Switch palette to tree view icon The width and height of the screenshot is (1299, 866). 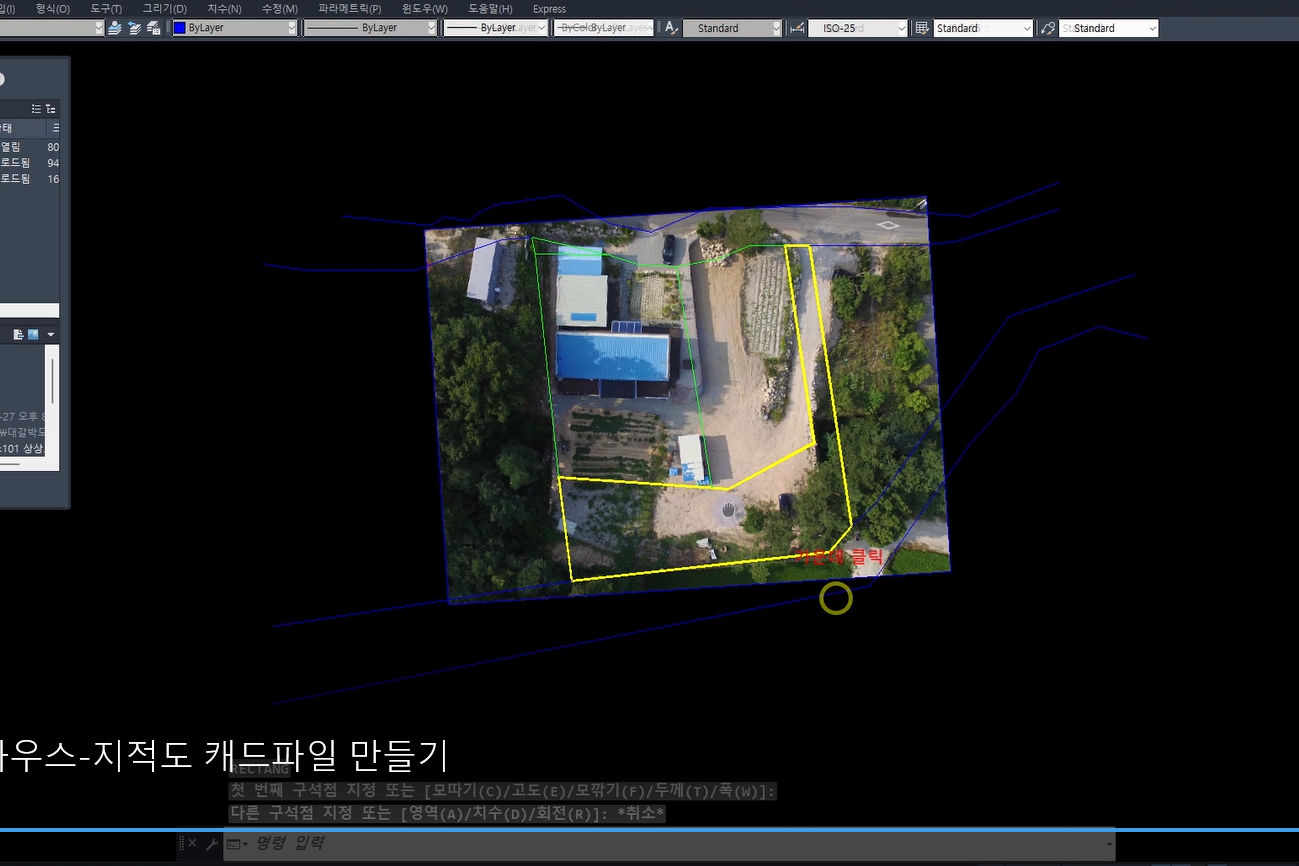(x=50, y=108)
